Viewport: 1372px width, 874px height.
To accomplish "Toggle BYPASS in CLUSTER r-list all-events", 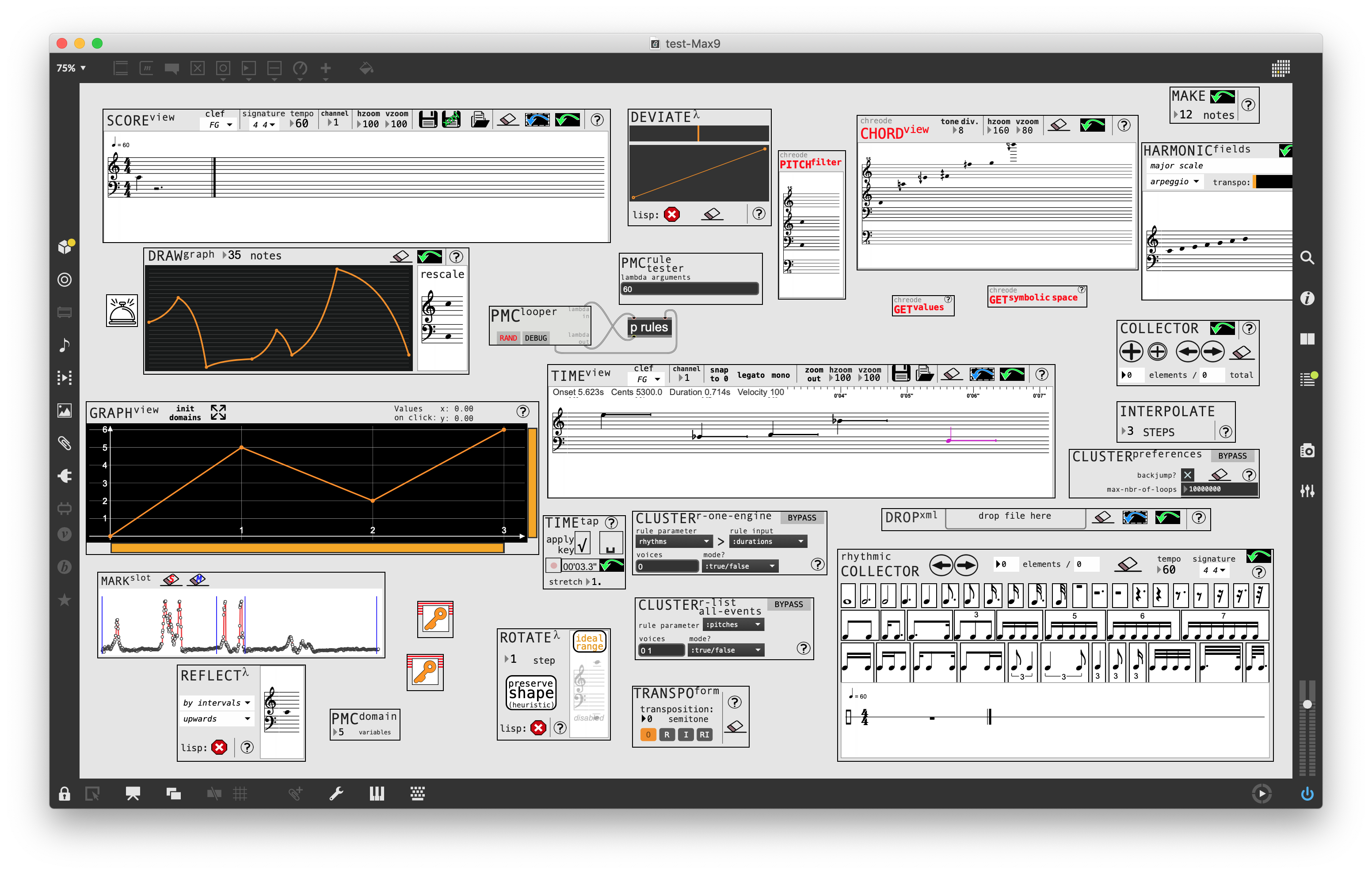I will [x=788, y=604].
